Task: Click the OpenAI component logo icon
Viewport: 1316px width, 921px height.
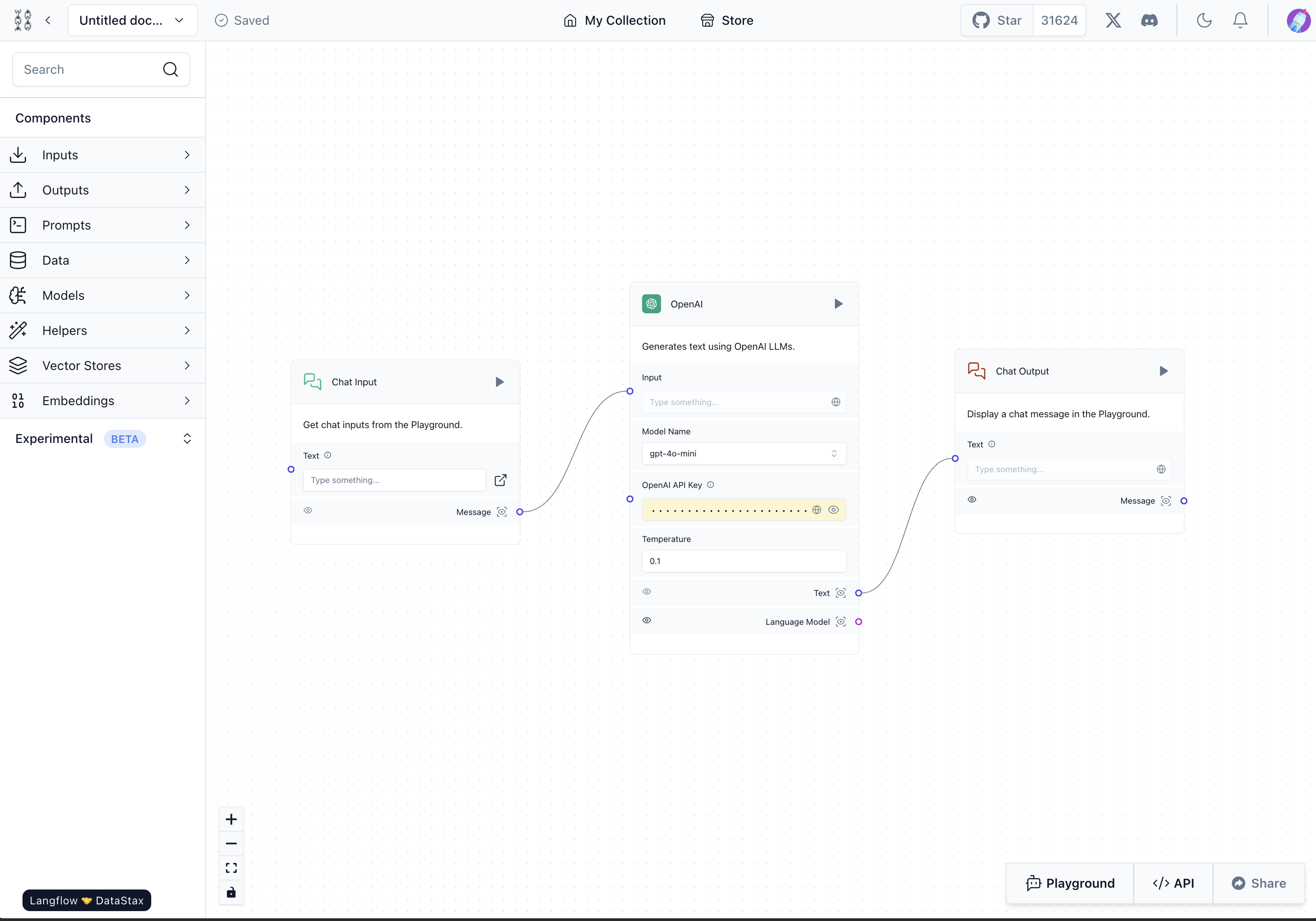Action: (x=651, y=304)
